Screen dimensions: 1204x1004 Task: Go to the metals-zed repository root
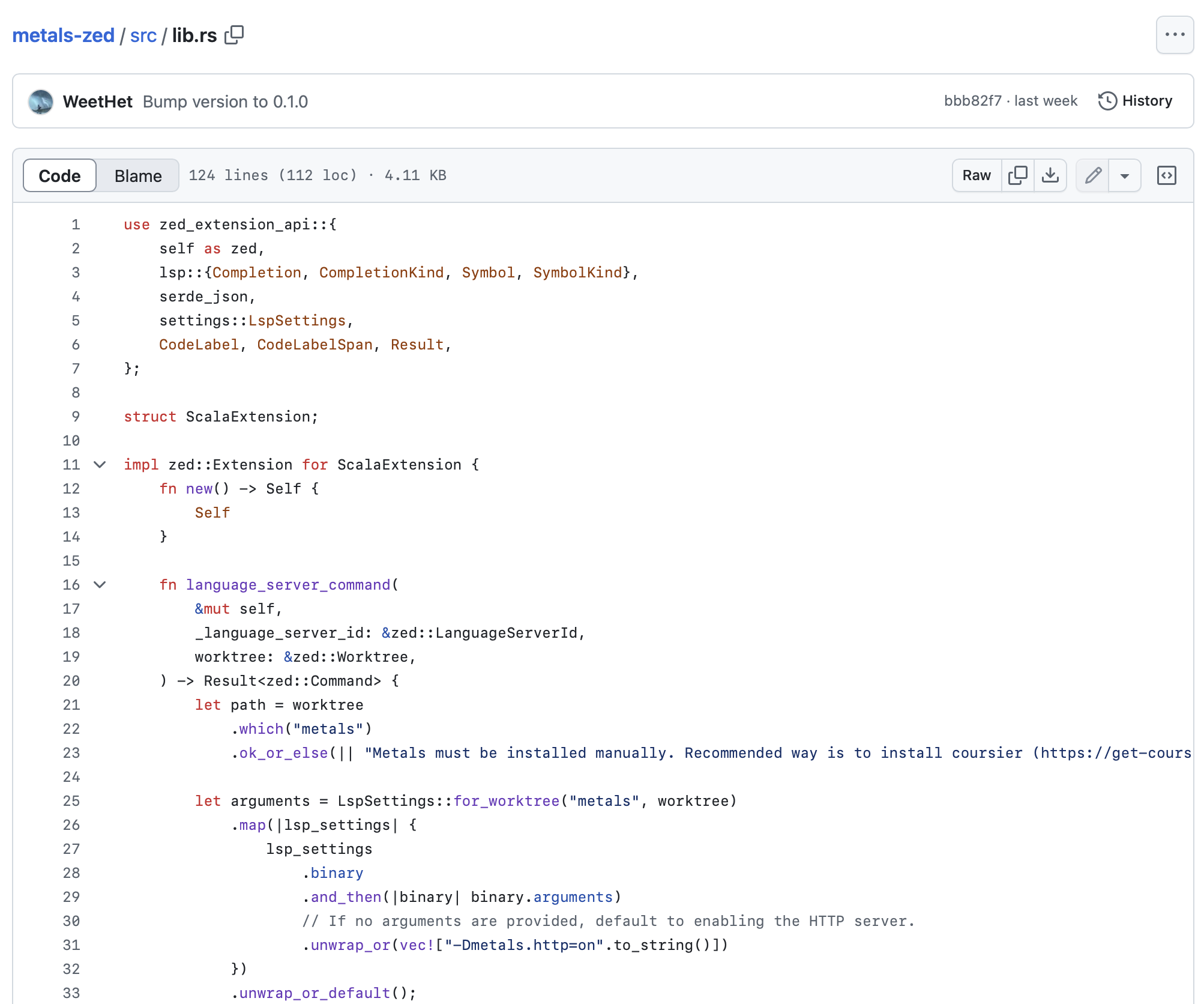63,35
